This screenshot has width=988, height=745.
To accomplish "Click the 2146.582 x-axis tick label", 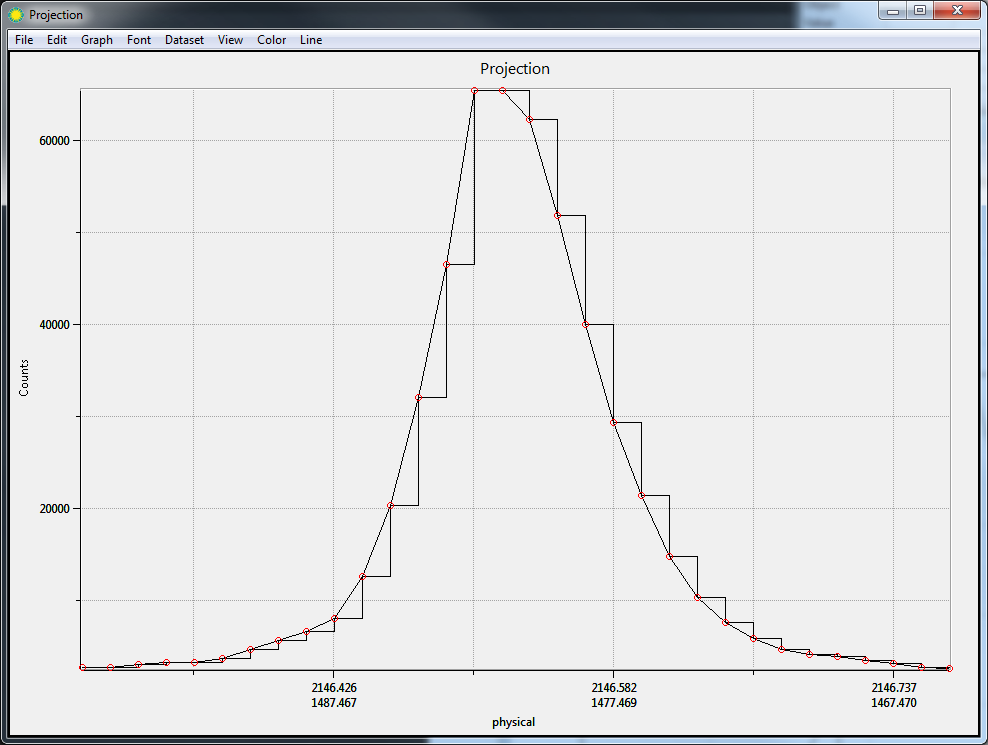I will (614, 688).
